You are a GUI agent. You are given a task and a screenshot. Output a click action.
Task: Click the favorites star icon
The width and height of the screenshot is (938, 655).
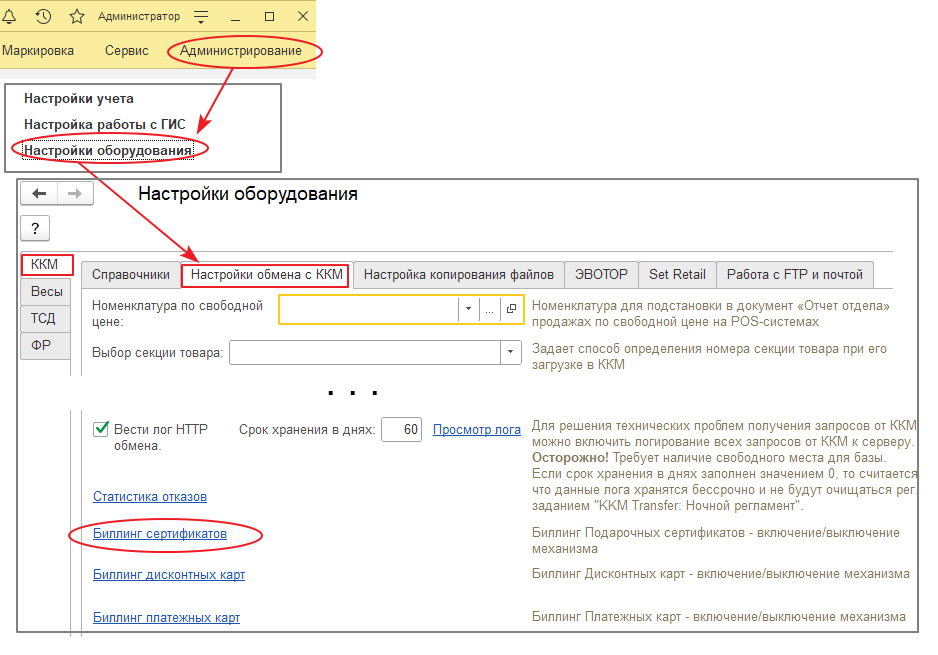tap(76, 16)
